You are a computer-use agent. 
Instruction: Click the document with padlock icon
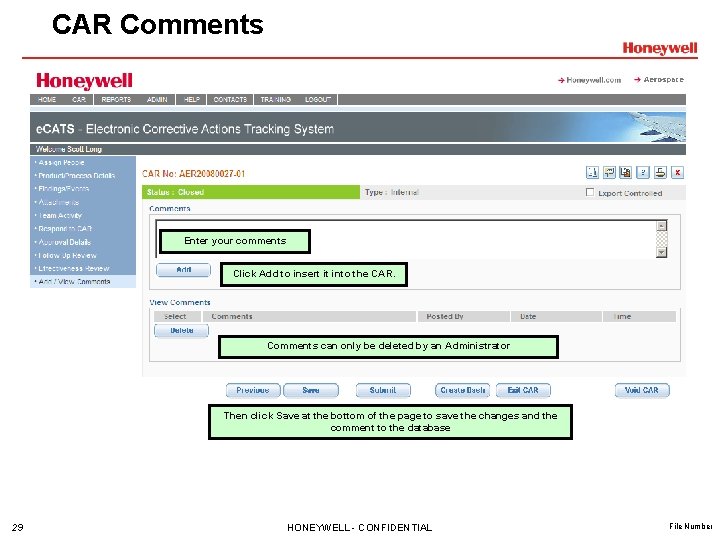point(625,173)
